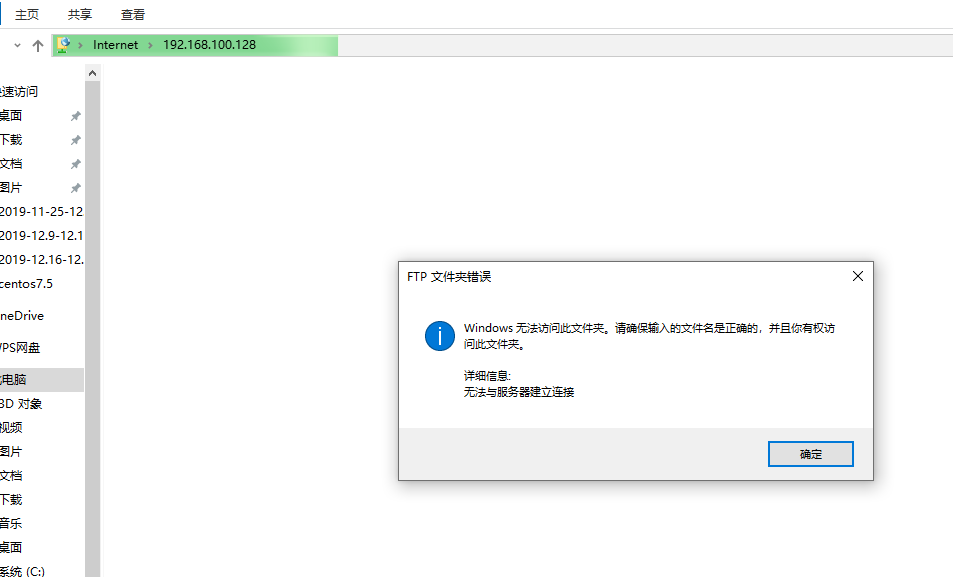Open the 主页 ribbon tab

27,15
